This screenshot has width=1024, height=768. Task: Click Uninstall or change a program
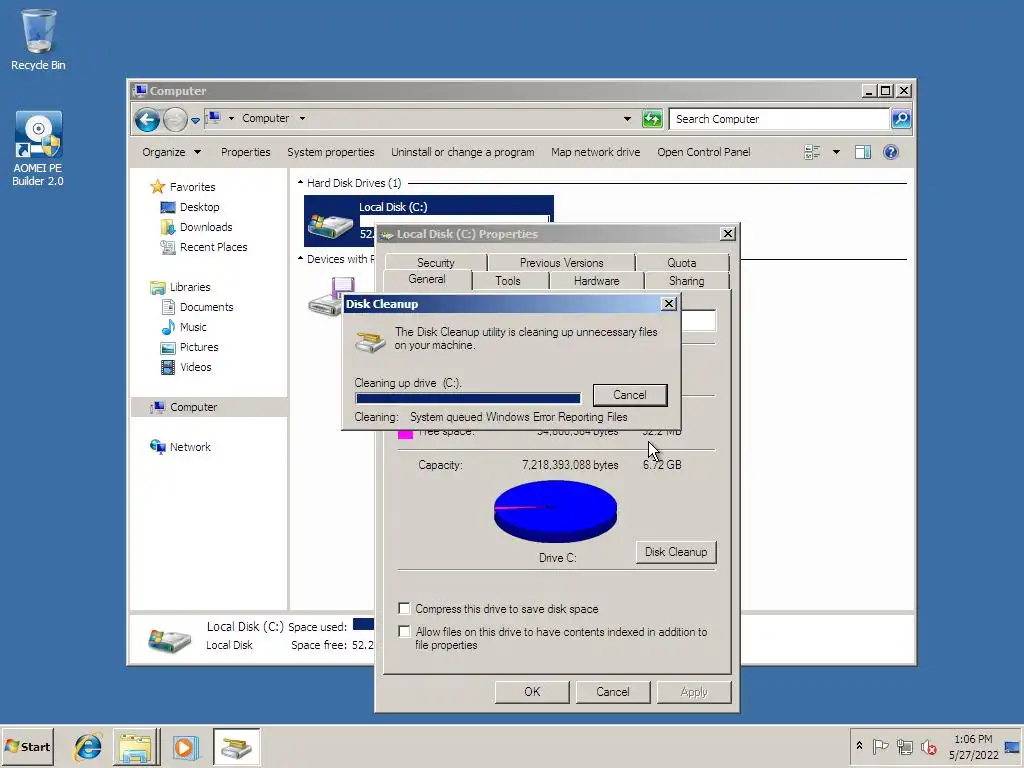click(462, 152)
